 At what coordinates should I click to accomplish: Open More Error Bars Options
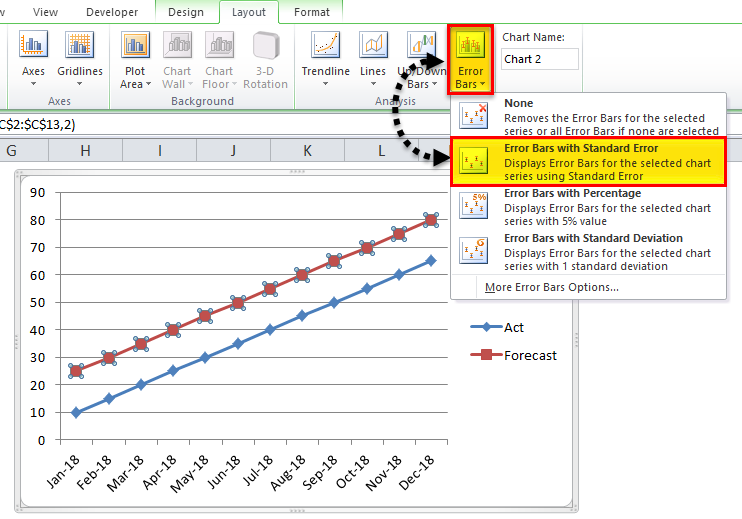click(x=551, y=287)
